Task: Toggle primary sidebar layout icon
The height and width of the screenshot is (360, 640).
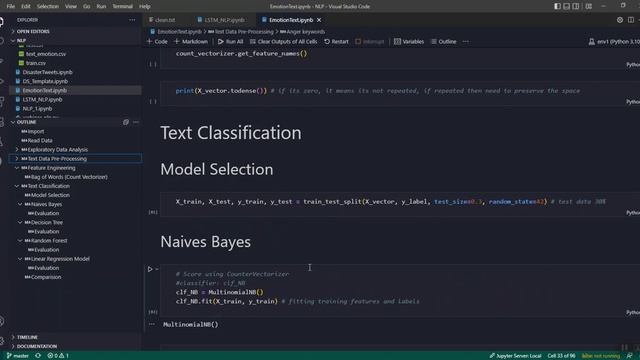Action: coord(557,6)
